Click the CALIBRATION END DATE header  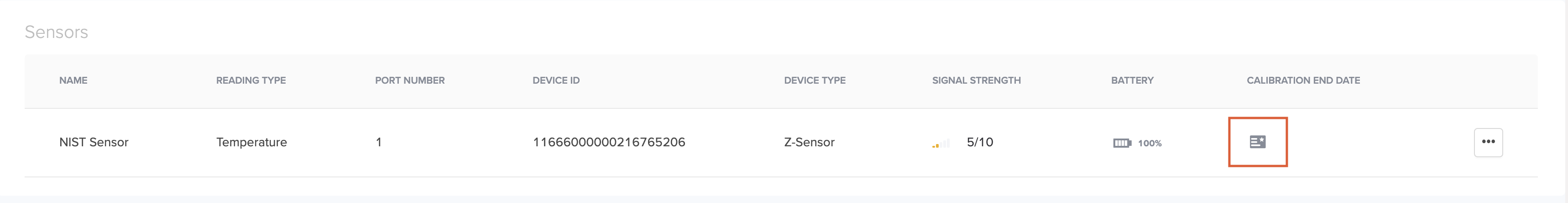pyautogui.click(x=1303, y=80)
